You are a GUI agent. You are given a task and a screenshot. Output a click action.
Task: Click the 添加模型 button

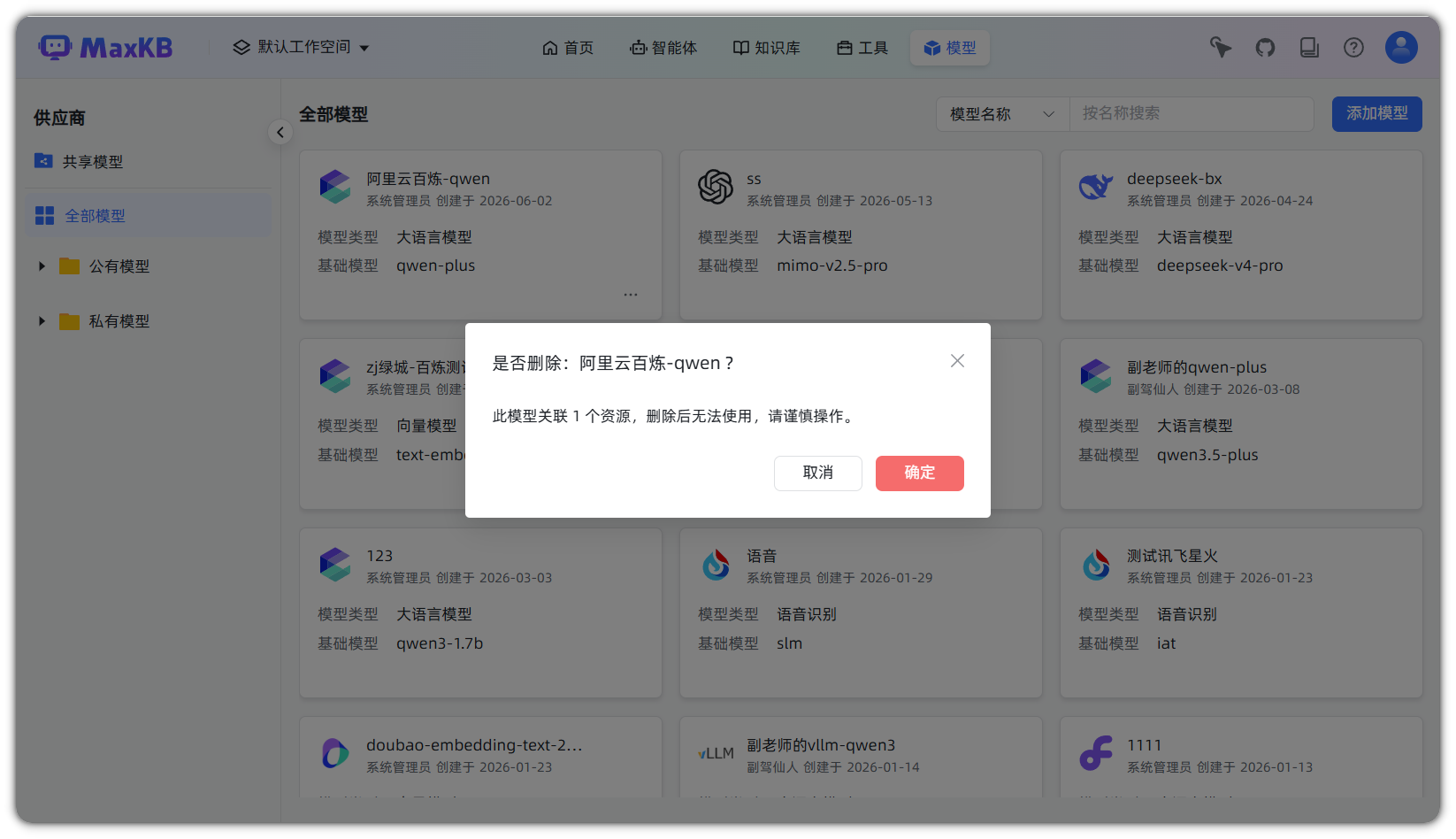1376,114
